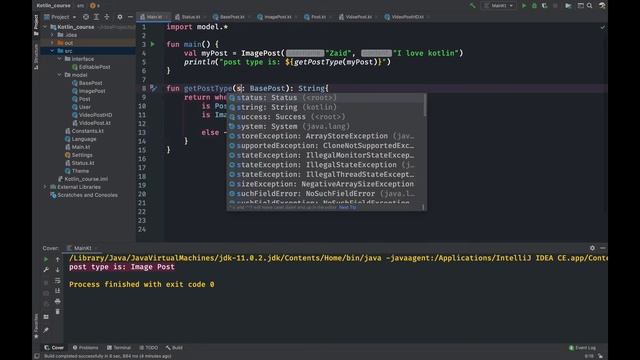Minimize bottom tool window with the minus icon
Viewport: 640px width, 360px height.
pos(603,248)
